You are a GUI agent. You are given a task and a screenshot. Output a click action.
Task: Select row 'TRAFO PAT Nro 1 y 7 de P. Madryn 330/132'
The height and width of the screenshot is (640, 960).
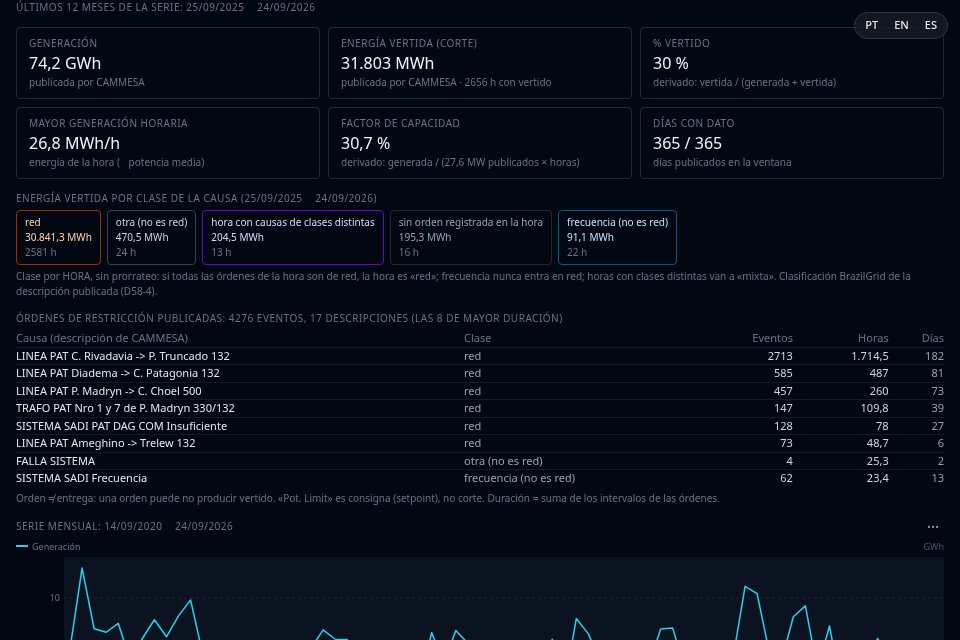pyautogui.click(x=479, y=408)
